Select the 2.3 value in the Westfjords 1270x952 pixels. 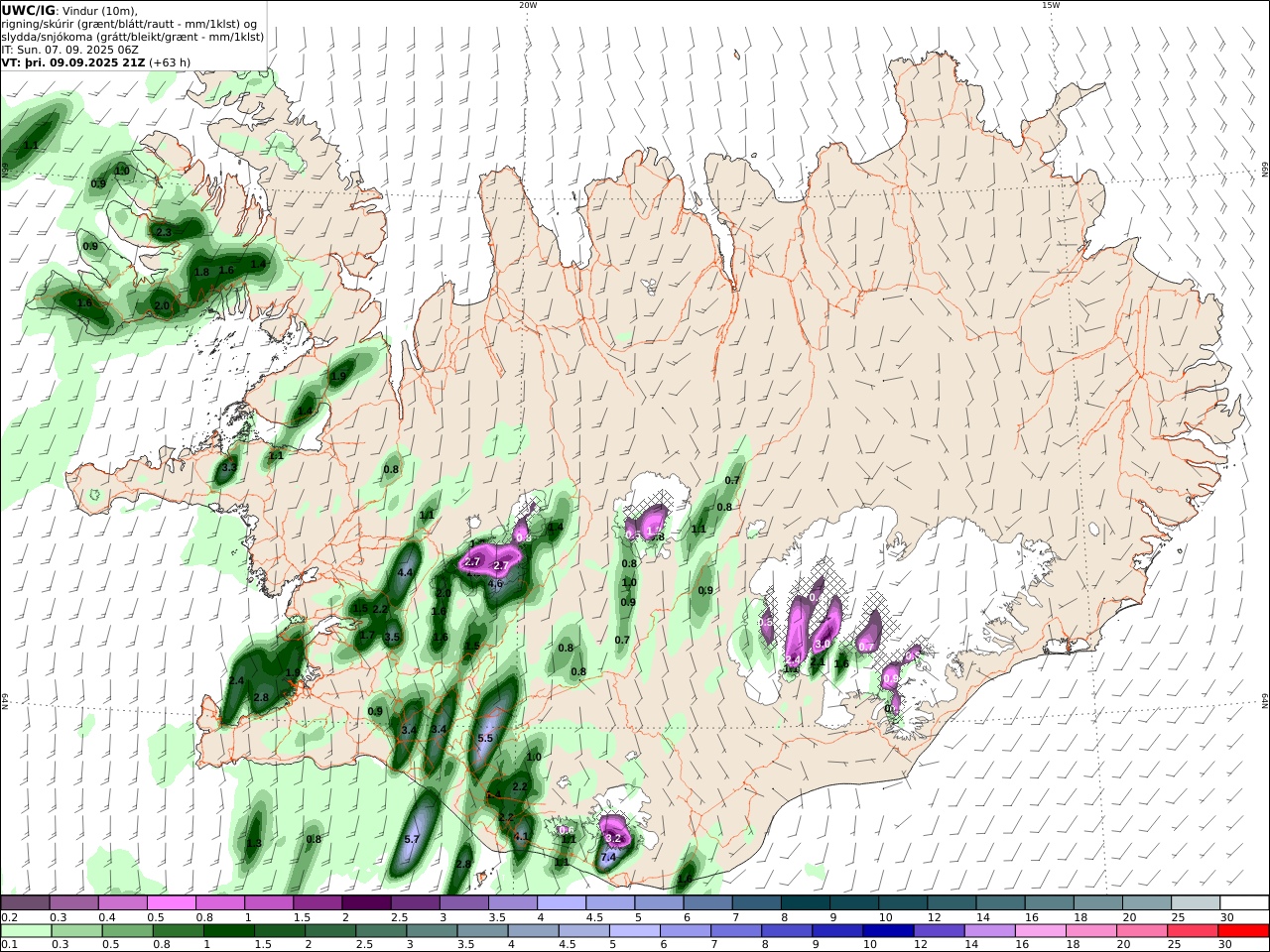pos(164,232)
